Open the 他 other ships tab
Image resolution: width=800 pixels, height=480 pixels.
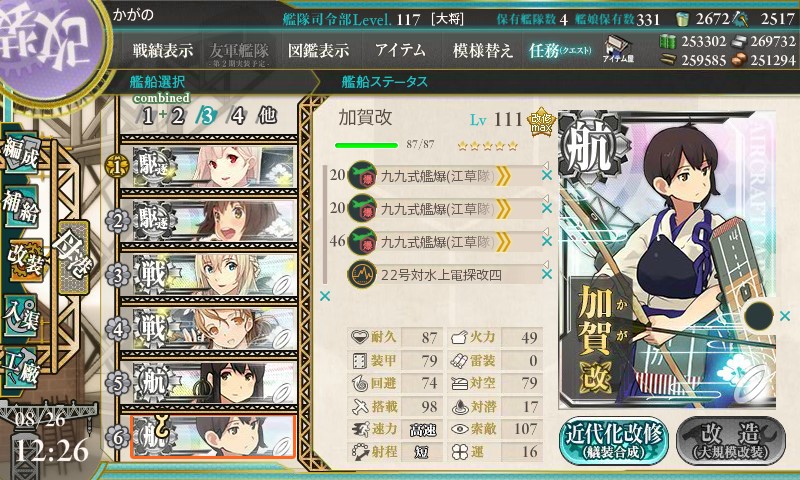point(267,116)
